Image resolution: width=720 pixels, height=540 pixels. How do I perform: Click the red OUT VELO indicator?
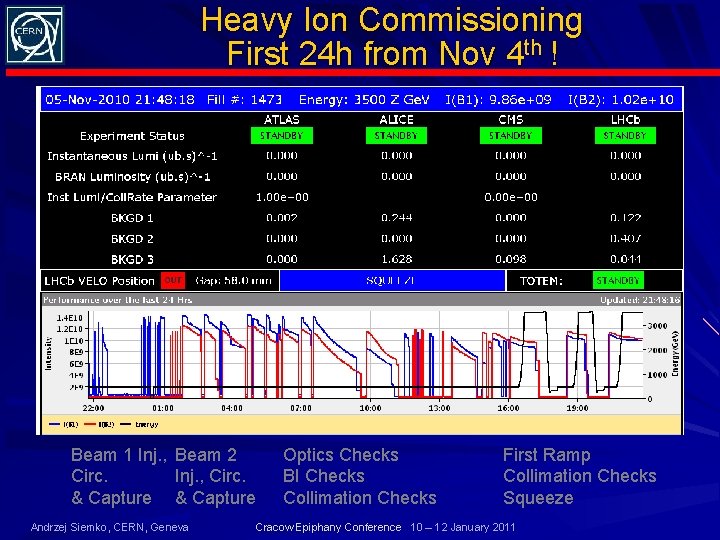click(x=173, y=281)
